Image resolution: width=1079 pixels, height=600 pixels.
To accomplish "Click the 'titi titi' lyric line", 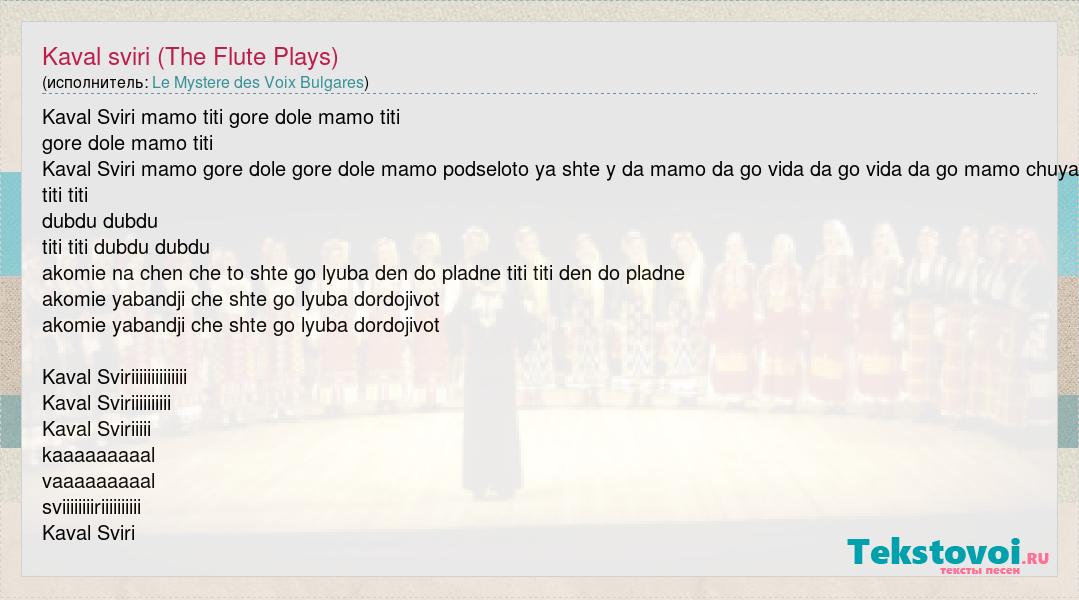I will pos(65,195).
